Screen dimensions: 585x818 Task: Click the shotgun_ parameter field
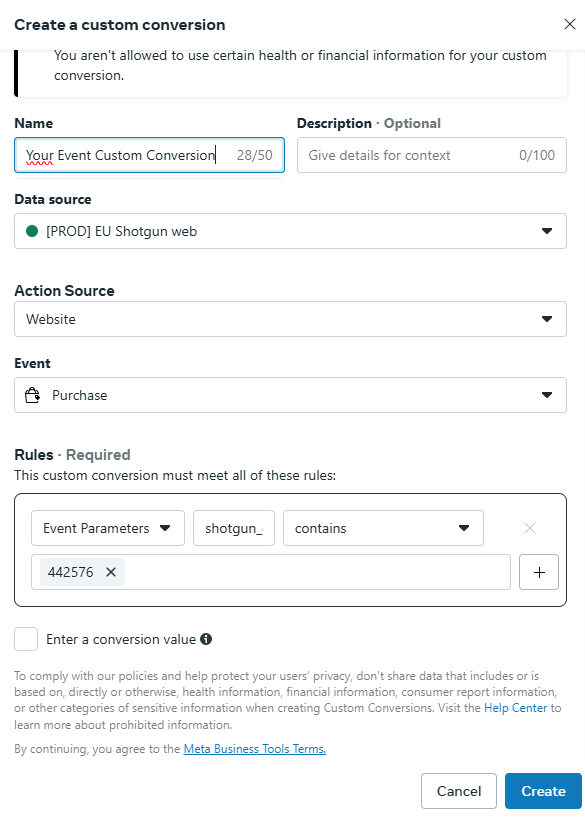[234, 528]
